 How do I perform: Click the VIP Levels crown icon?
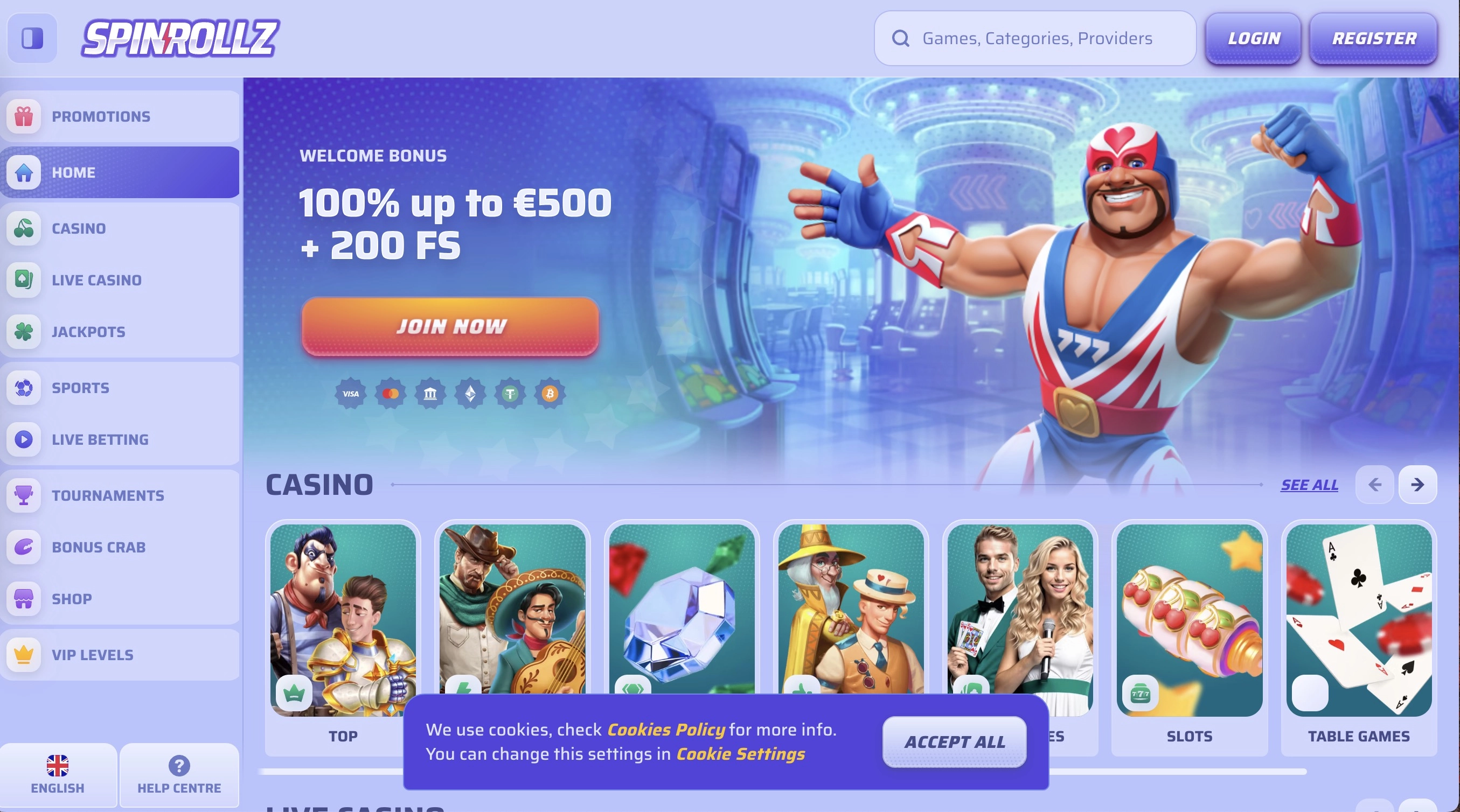(24, 654)
